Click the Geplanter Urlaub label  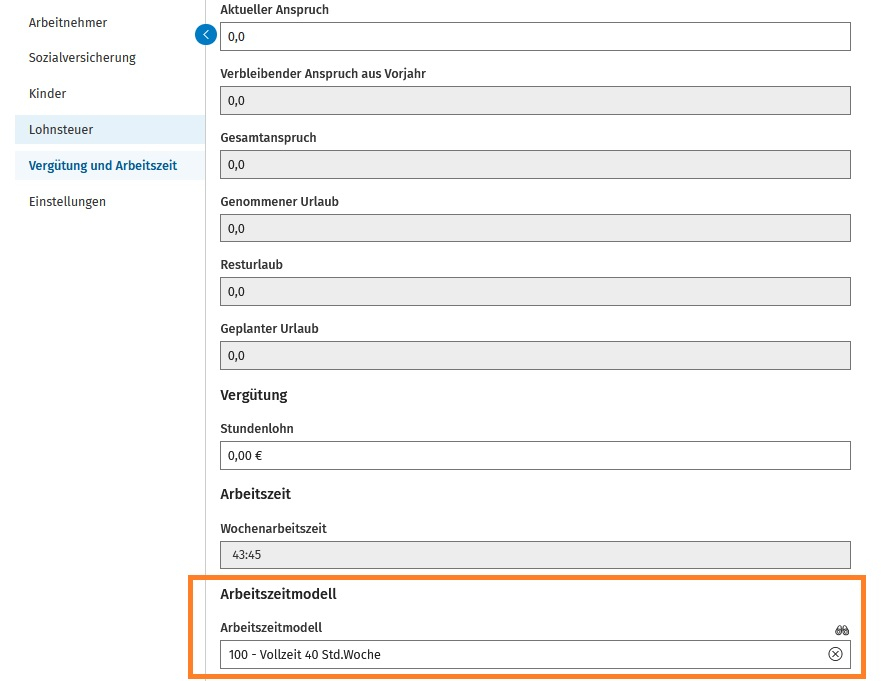269,328
